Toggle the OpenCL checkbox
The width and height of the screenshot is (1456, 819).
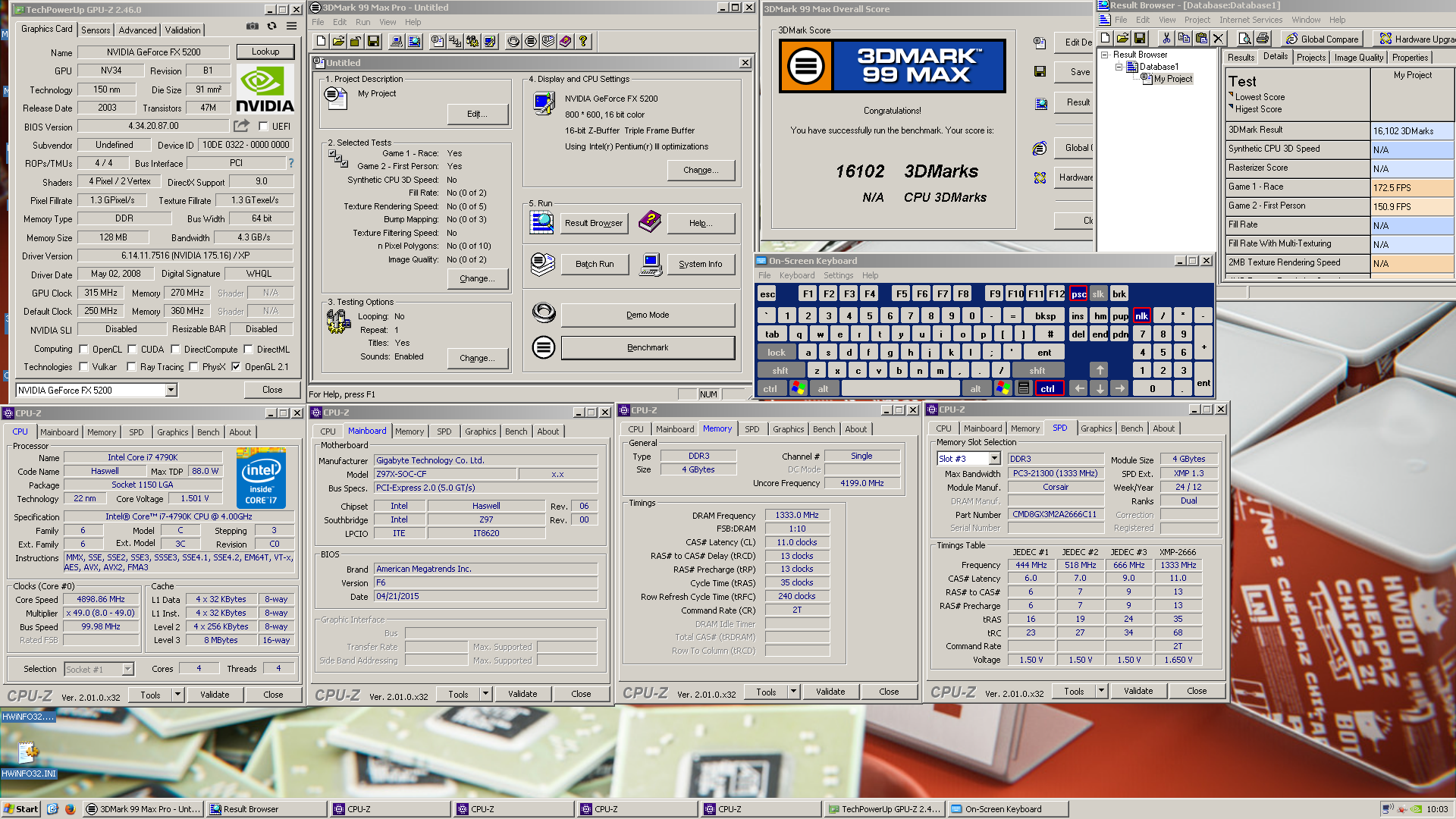[x=83, y=349]
